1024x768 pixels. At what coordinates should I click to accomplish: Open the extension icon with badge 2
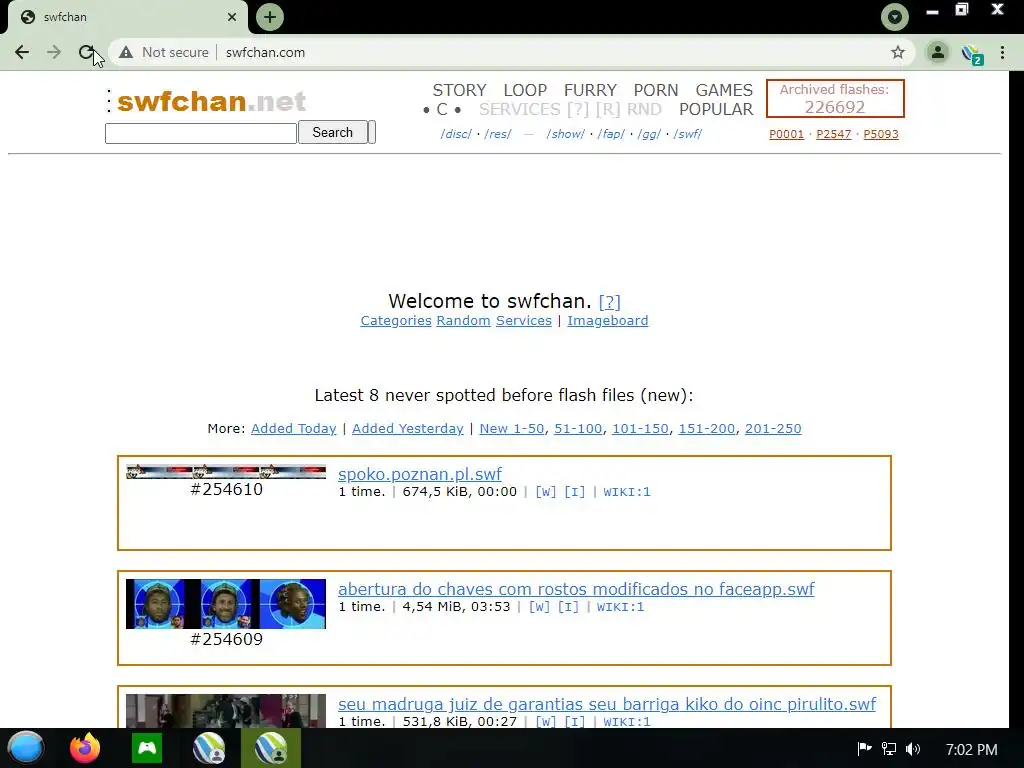click(972, 54)
